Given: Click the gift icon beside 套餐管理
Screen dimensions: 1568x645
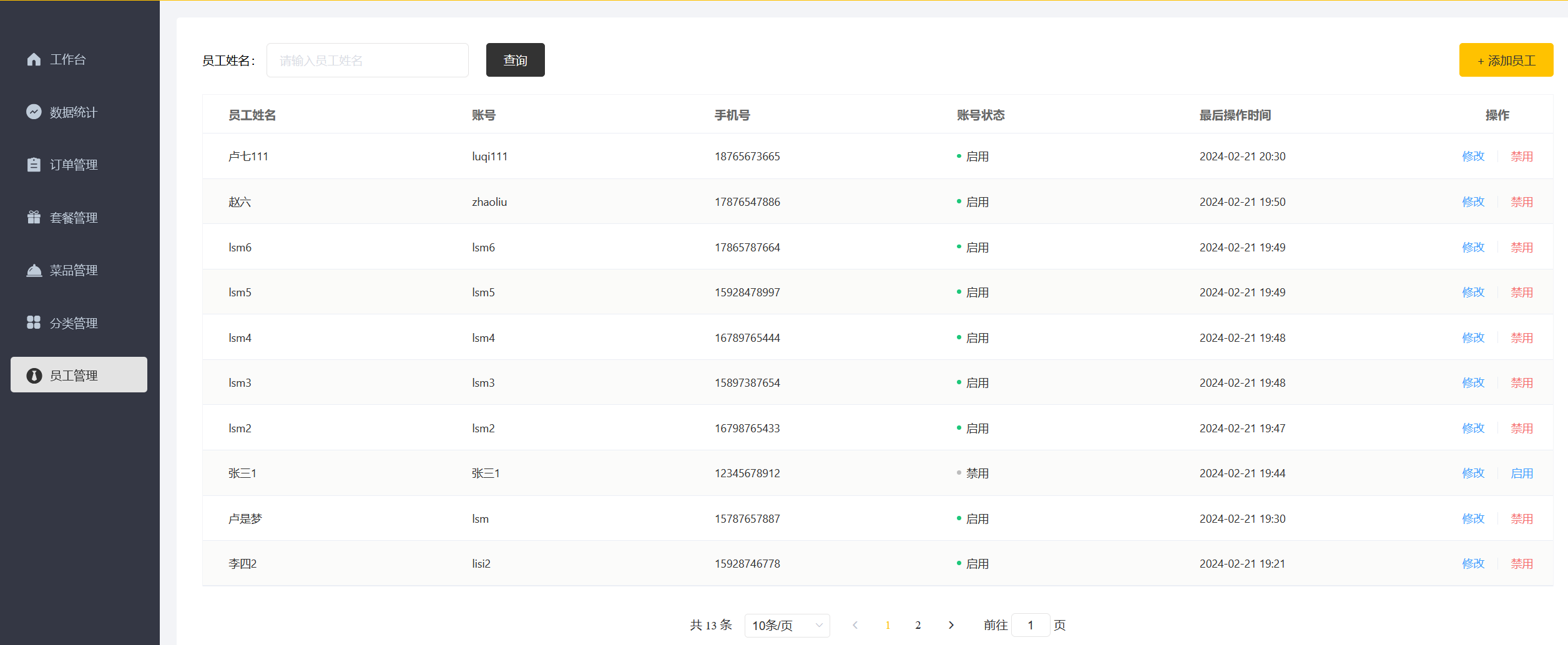Looking at the screenshot, I should [x=34, y=217].
